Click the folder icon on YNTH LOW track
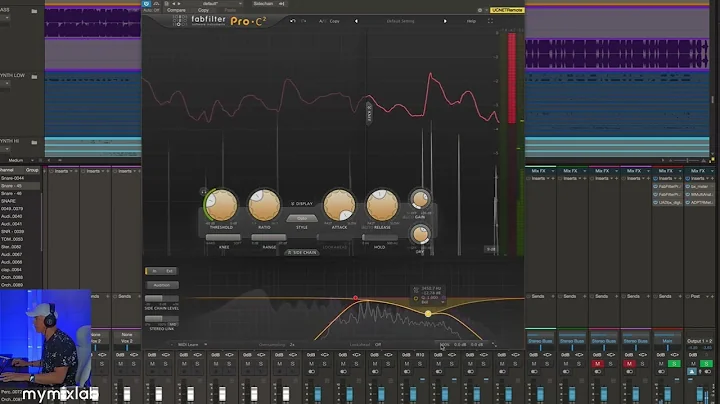The width and height of the screenshot is (720, 404). click(34, 77)
